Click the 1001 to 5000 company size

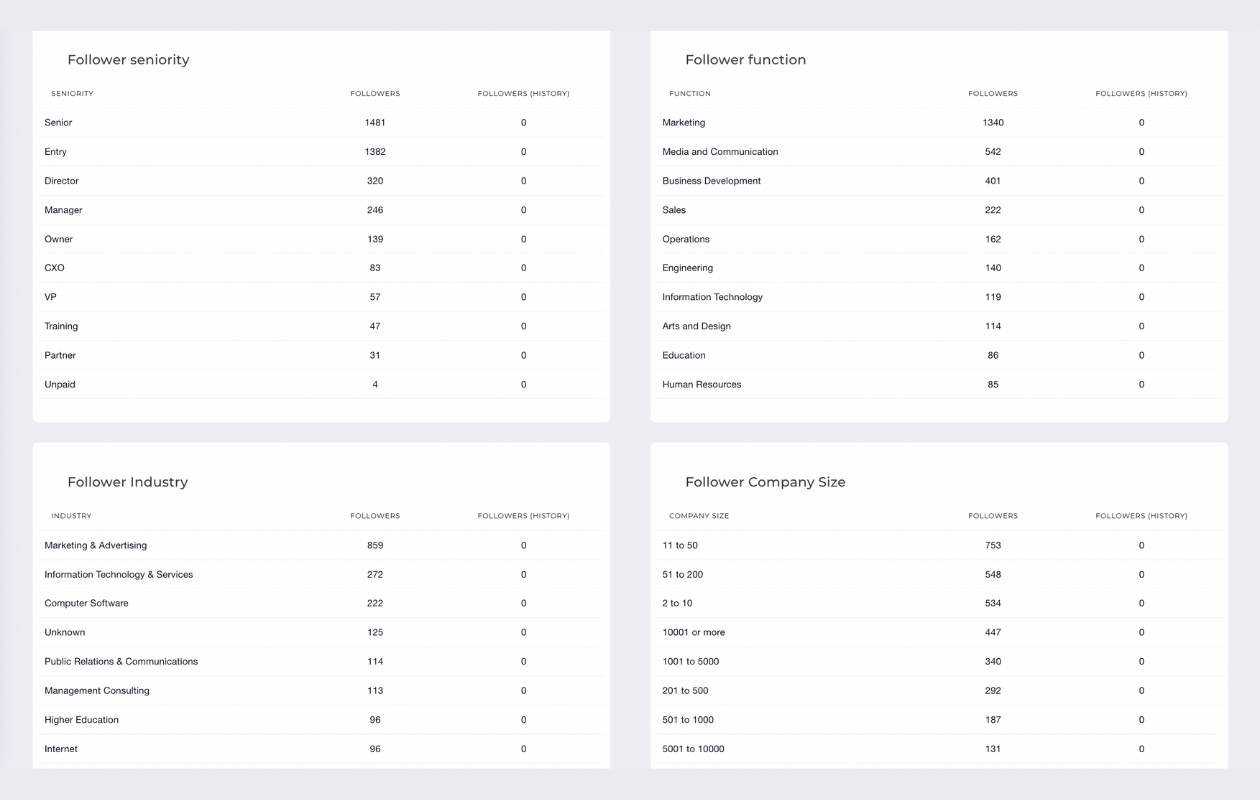(x=691, y=661)
